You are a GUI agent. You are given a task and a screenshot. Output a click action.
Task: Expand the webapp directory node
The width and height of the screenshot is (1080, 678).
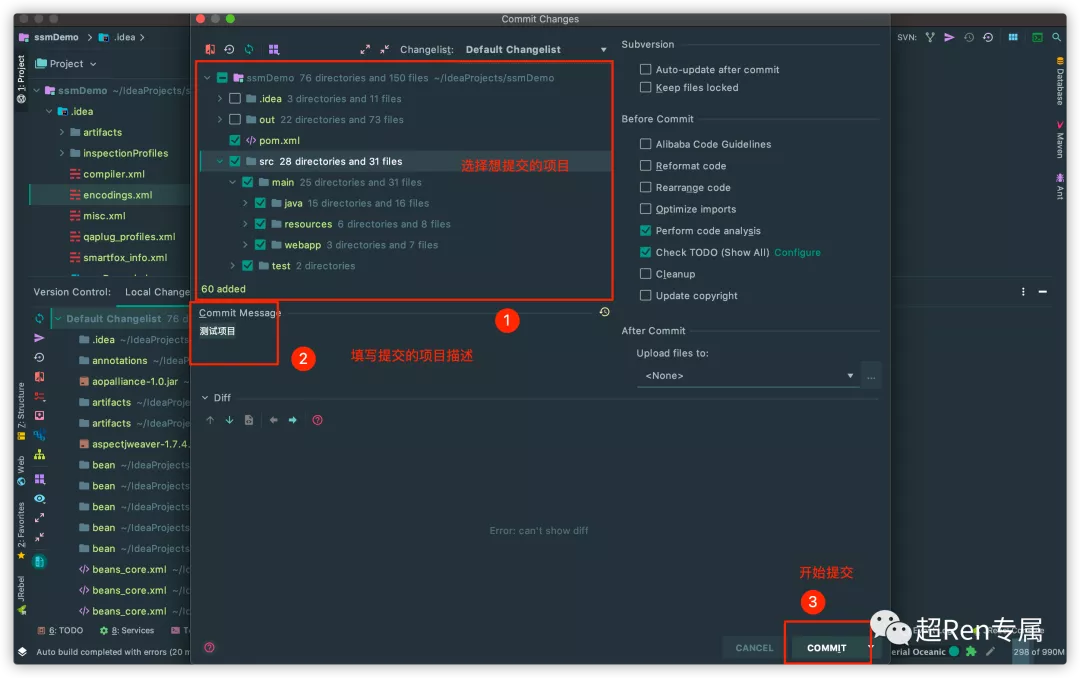245,245
